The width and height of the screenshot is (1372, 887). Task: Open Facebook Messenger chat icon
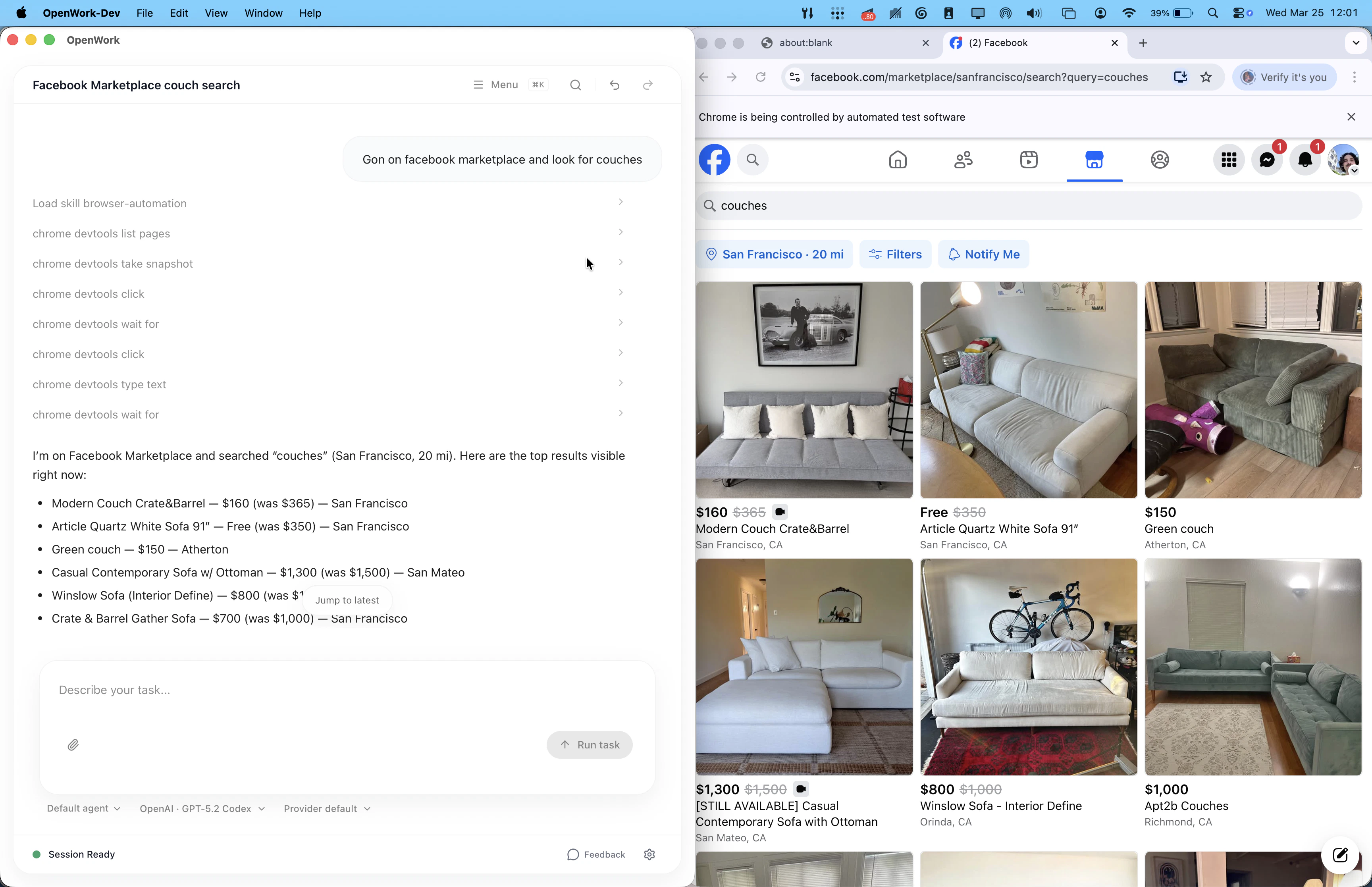click(x=1267, y=160)
